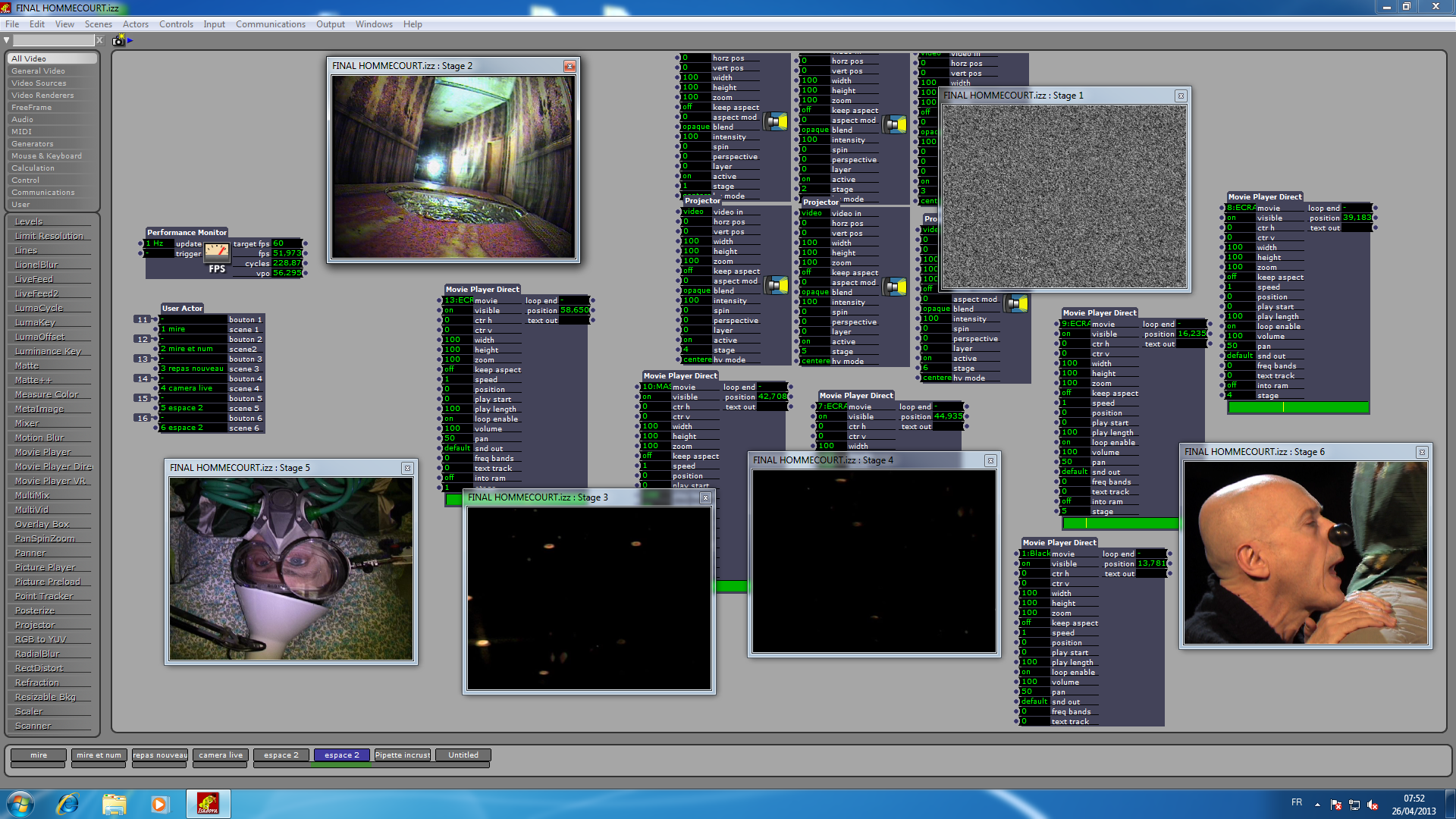The image size is (1456, 819).
Task: Select the Projector icon outputting to stage 1
Action: tap(776, 121)
